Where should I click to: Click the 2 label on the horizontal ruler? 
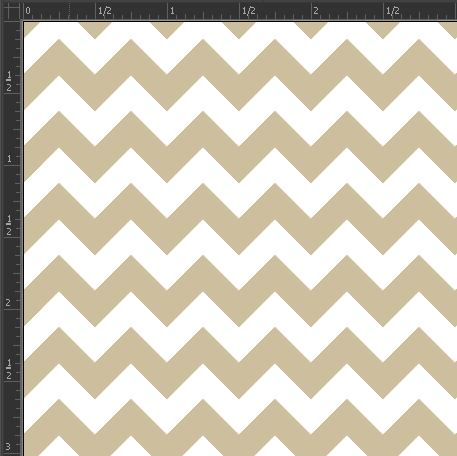(x=316, y=11)
